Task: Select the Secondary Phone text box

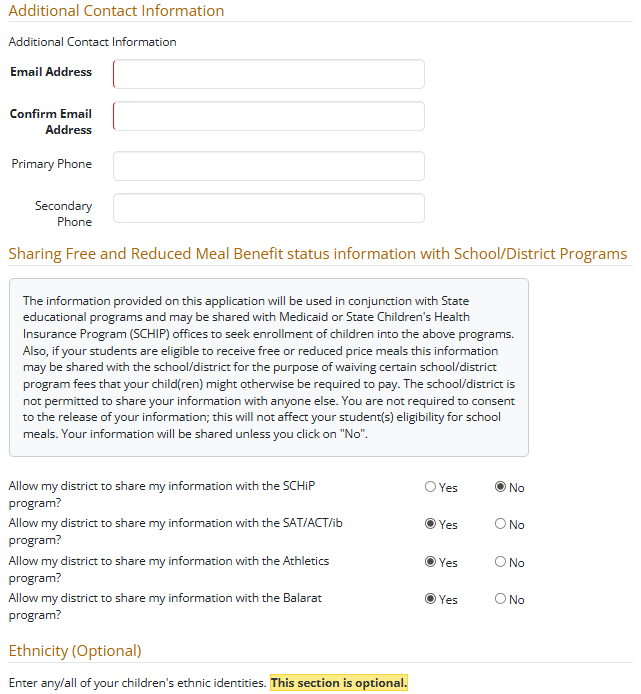Action: pyautogui.click(x=269, y=208)
